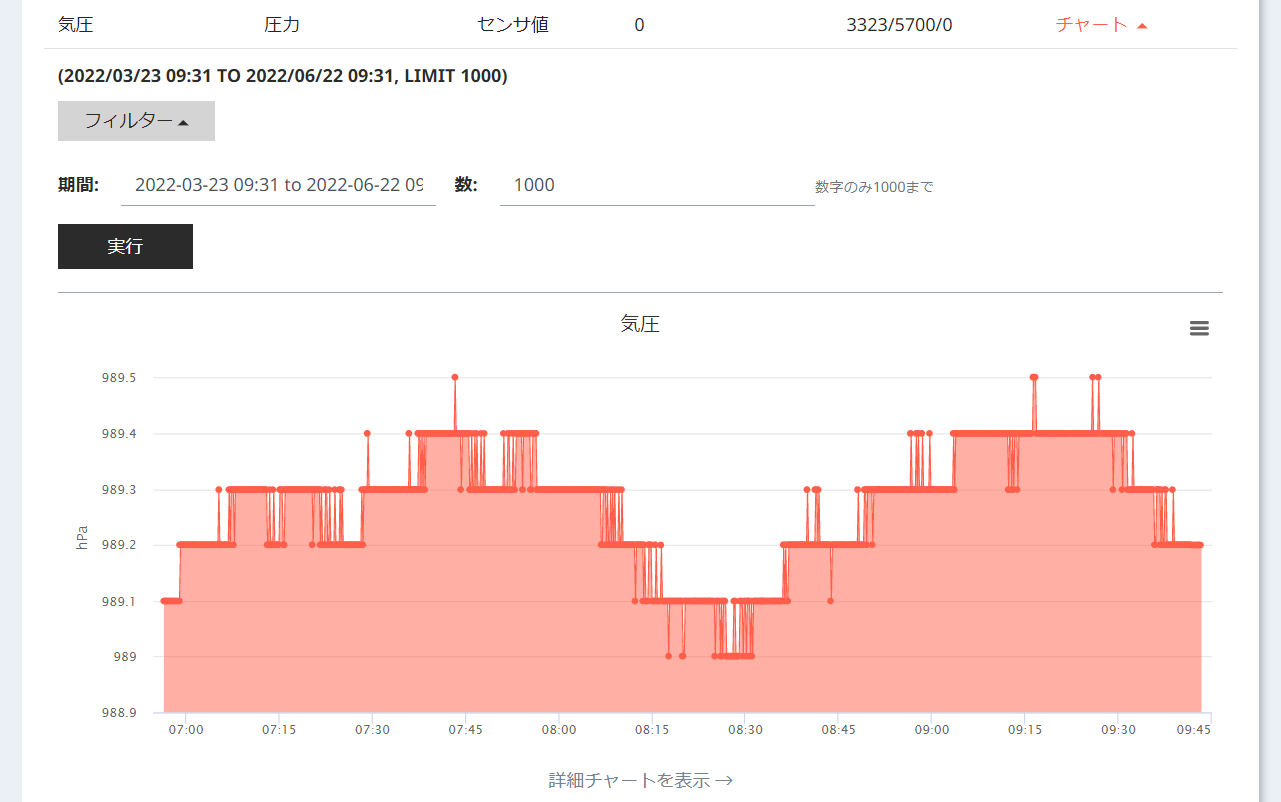Viewport: 1281px width, 802px height.
Task: Click the 気圧 chart title
Action: pos(640,324)
